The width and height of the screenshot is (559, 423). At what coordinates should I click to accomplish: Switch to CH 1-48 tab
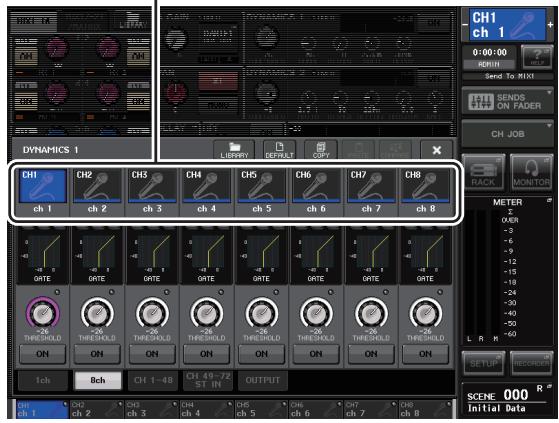[x=153, y=380]
